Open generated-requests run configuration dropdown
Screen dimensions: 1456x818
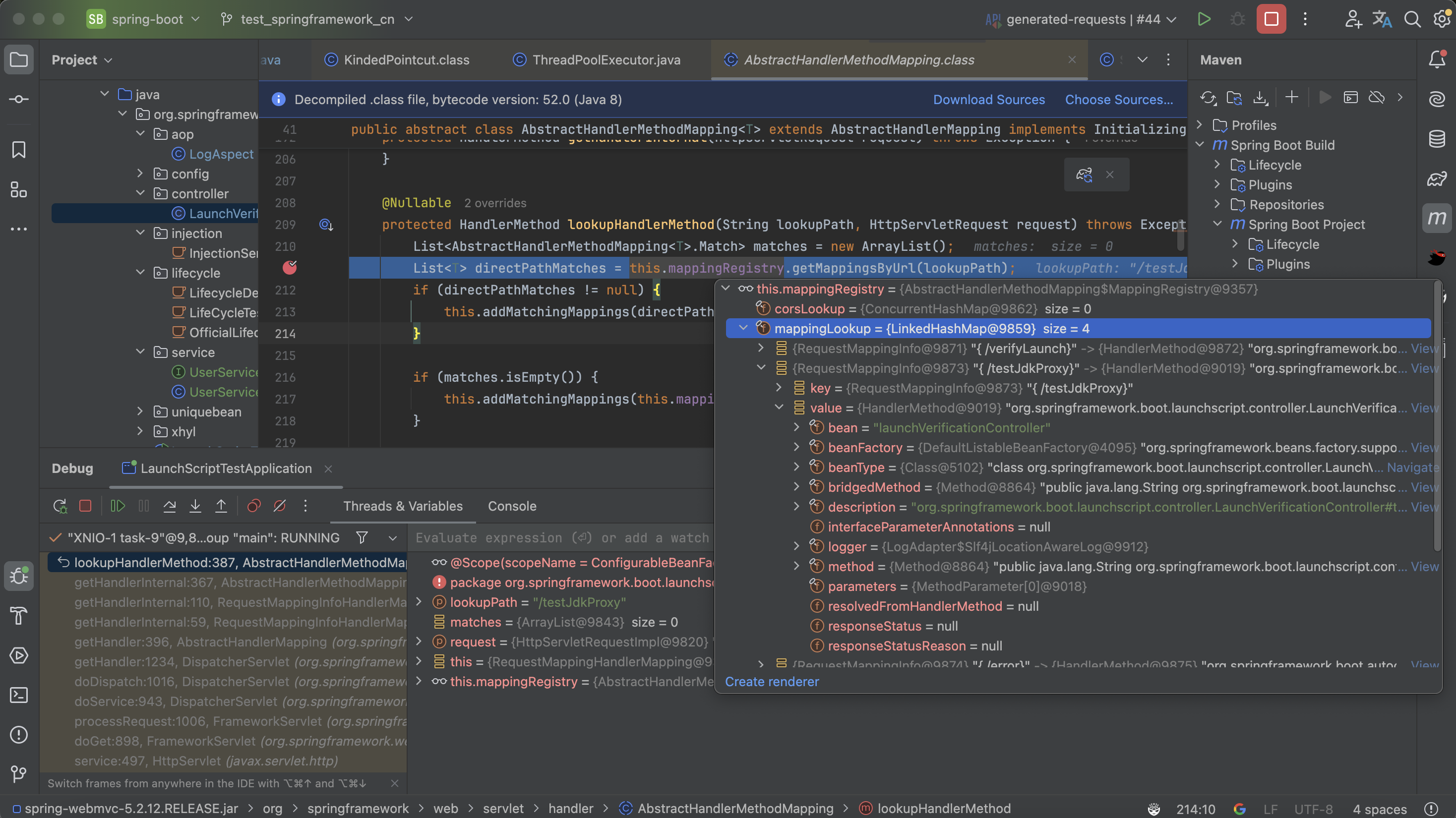pos(1083,19)
